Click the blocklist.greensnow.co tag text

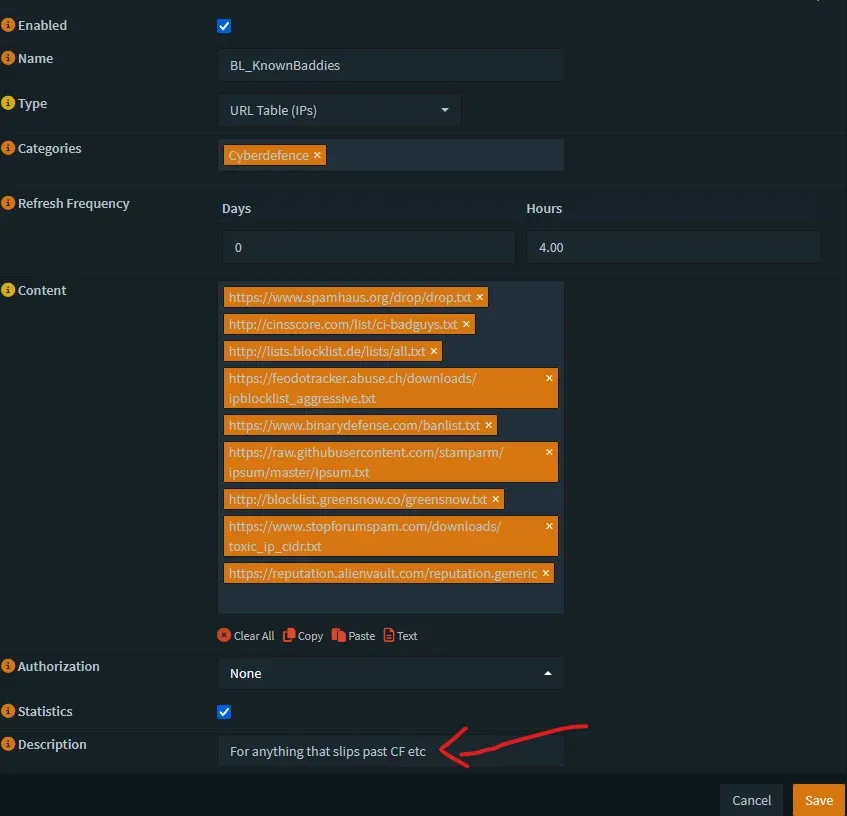358,499
